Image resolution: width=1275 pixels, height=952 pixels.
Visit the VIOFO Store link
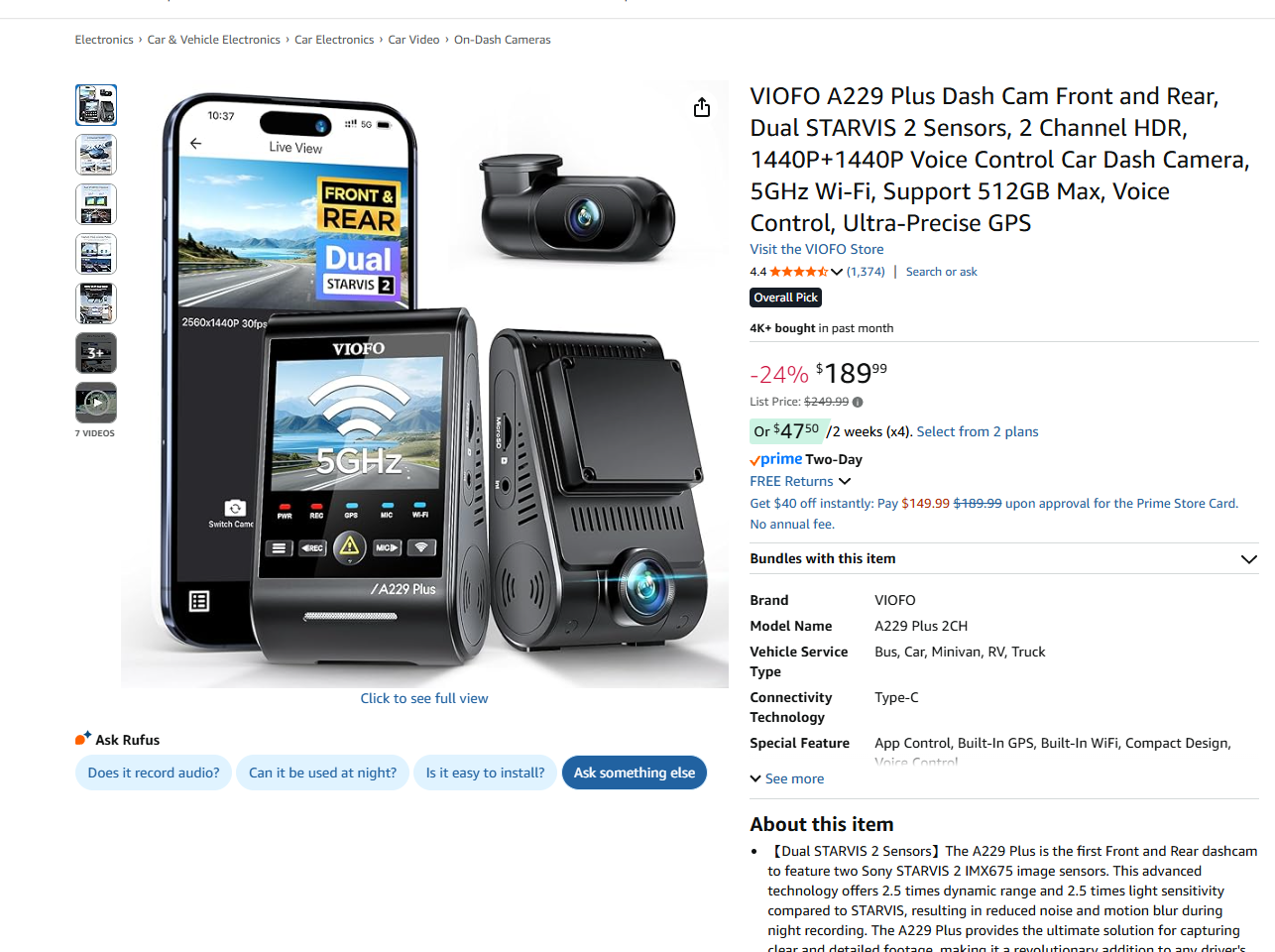pyautogui.click(x=817, y=249)
